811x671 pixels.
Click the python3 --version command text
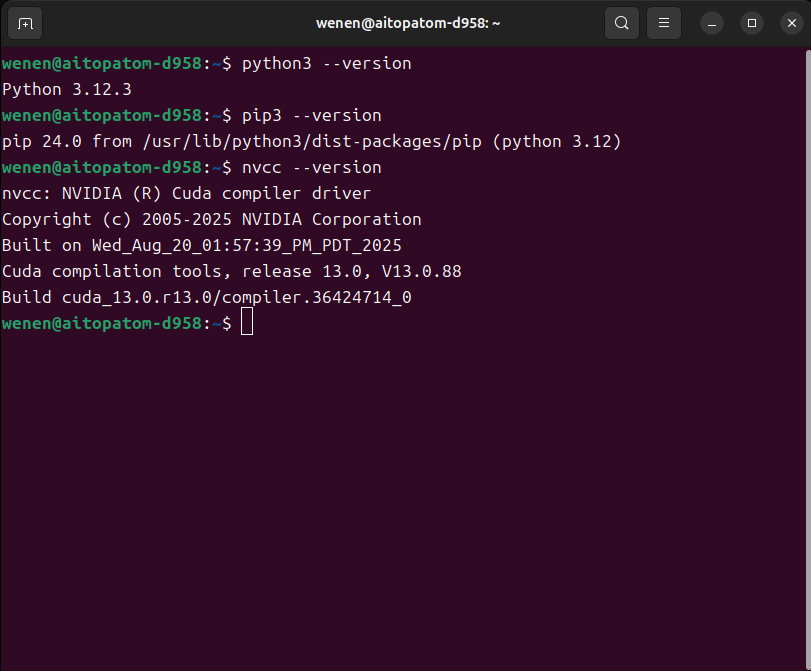click(x=326, y=63)
